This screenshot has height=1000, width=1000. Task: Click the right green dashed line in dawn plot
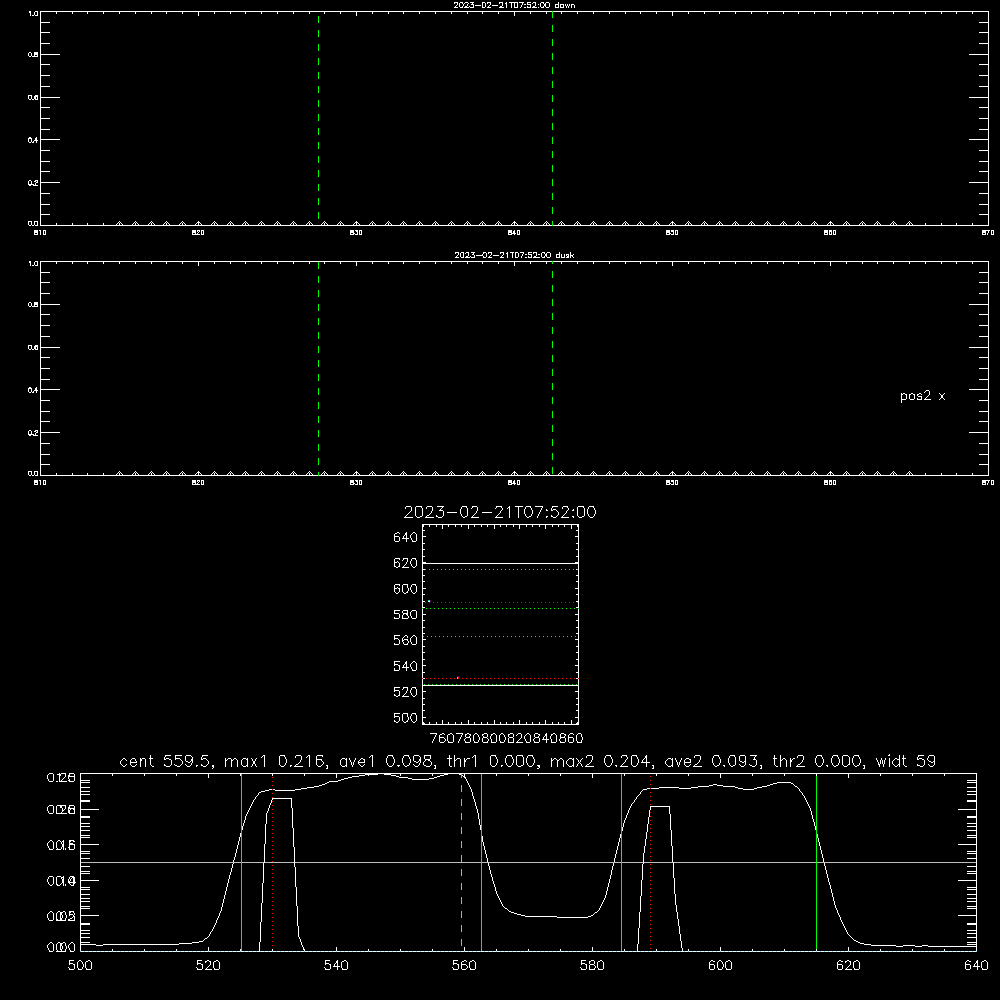[552, 118]
